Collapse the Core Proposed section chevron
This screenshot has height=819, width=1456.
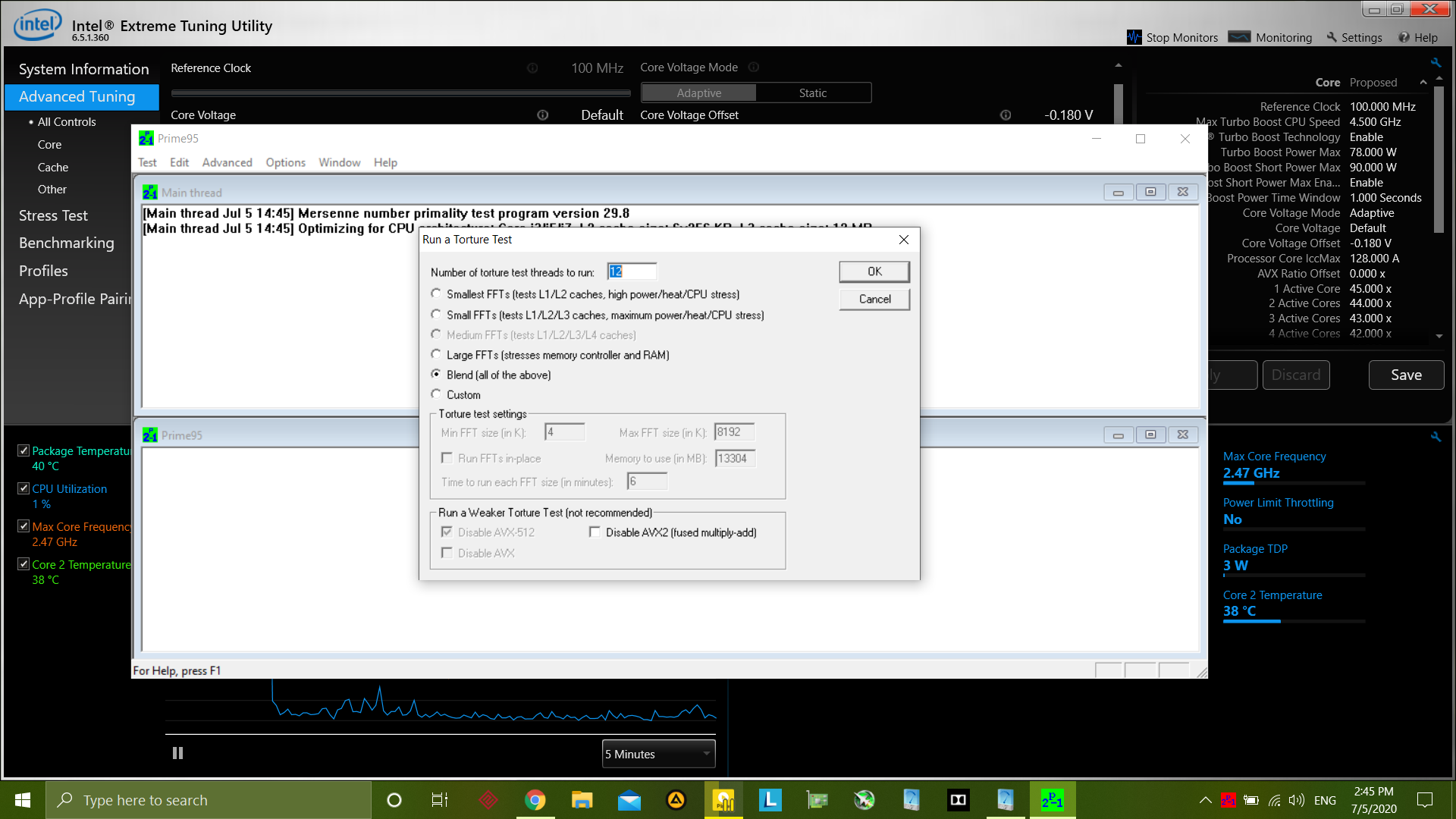[x=1423, y=83]
